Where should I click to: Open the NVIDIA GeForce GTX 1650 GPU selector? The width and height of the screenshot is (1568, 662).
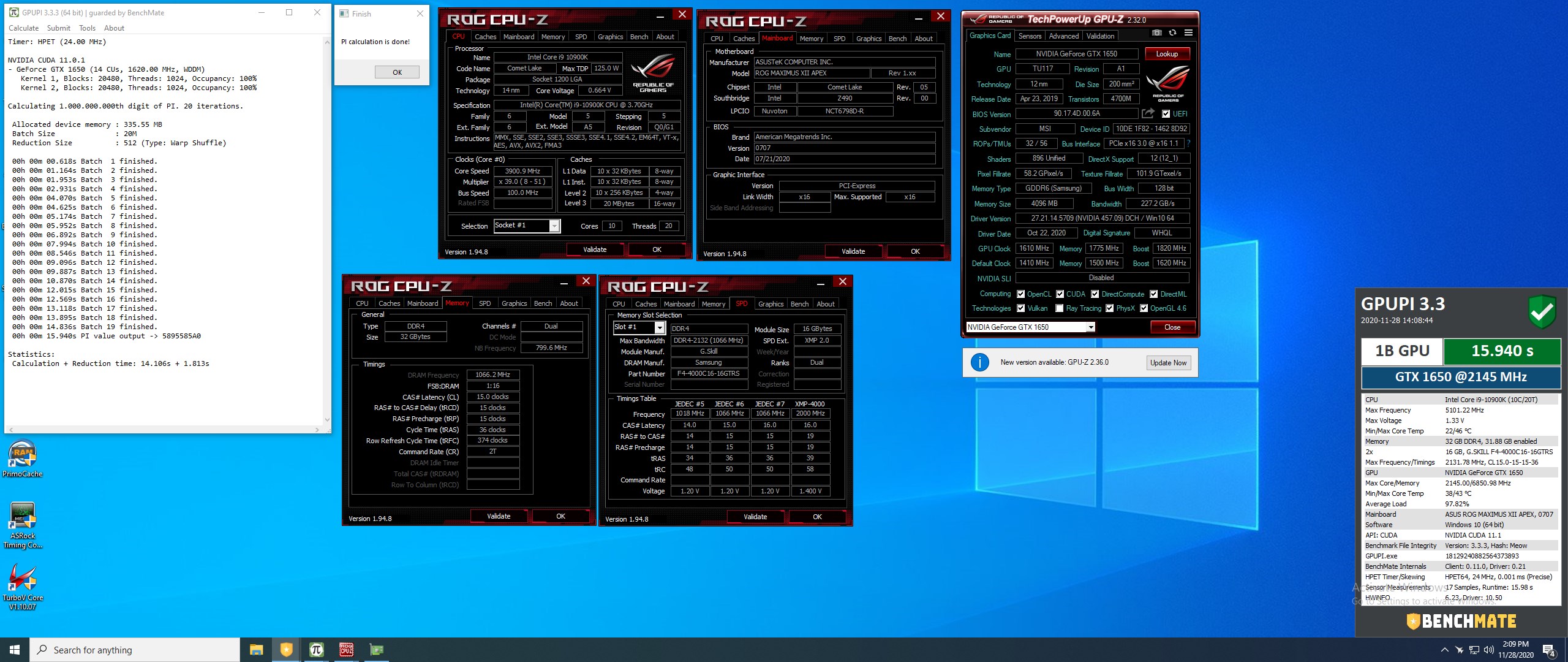1030,327
